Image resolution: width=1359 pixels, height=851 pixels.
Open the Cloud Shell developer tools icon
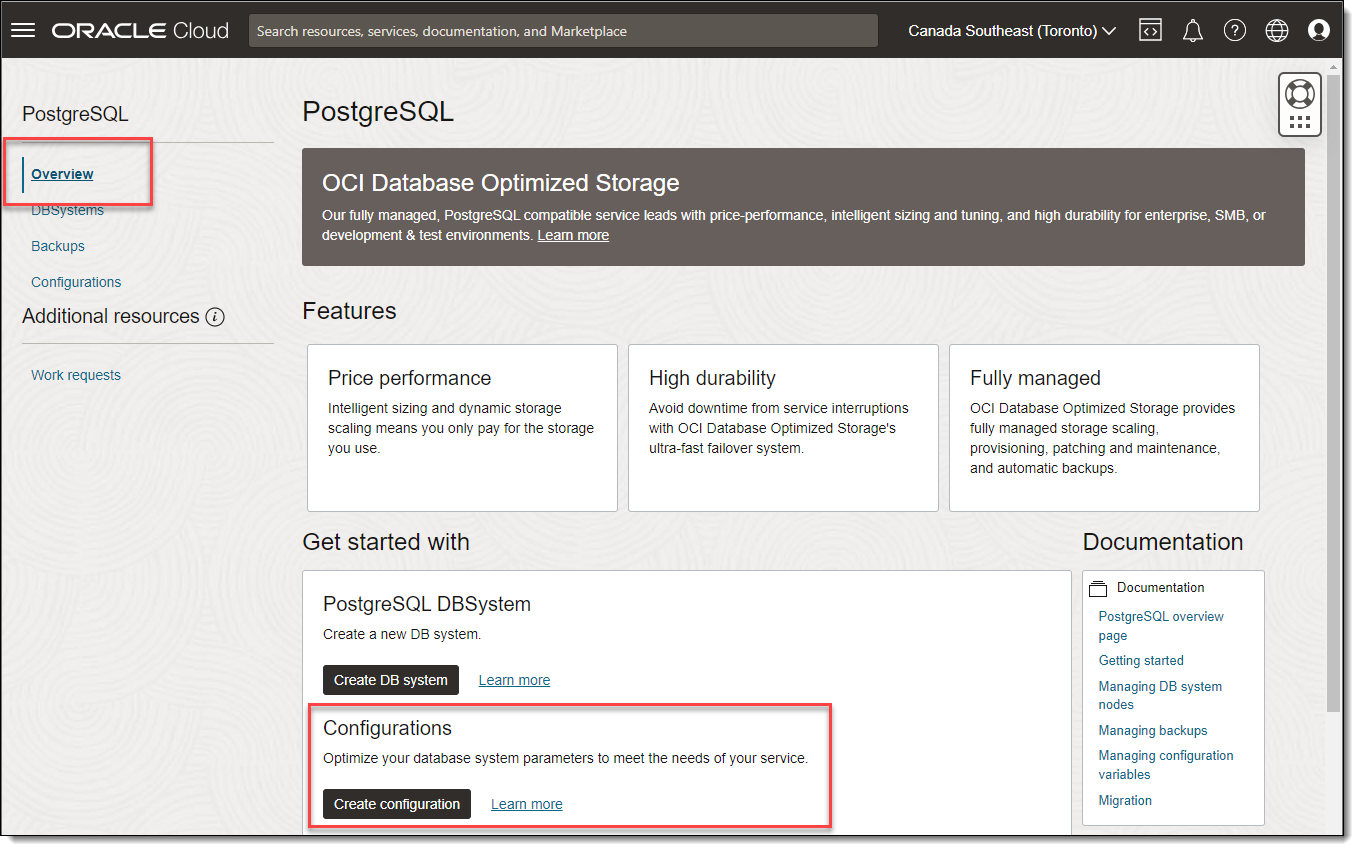(x=1150, y=31)
